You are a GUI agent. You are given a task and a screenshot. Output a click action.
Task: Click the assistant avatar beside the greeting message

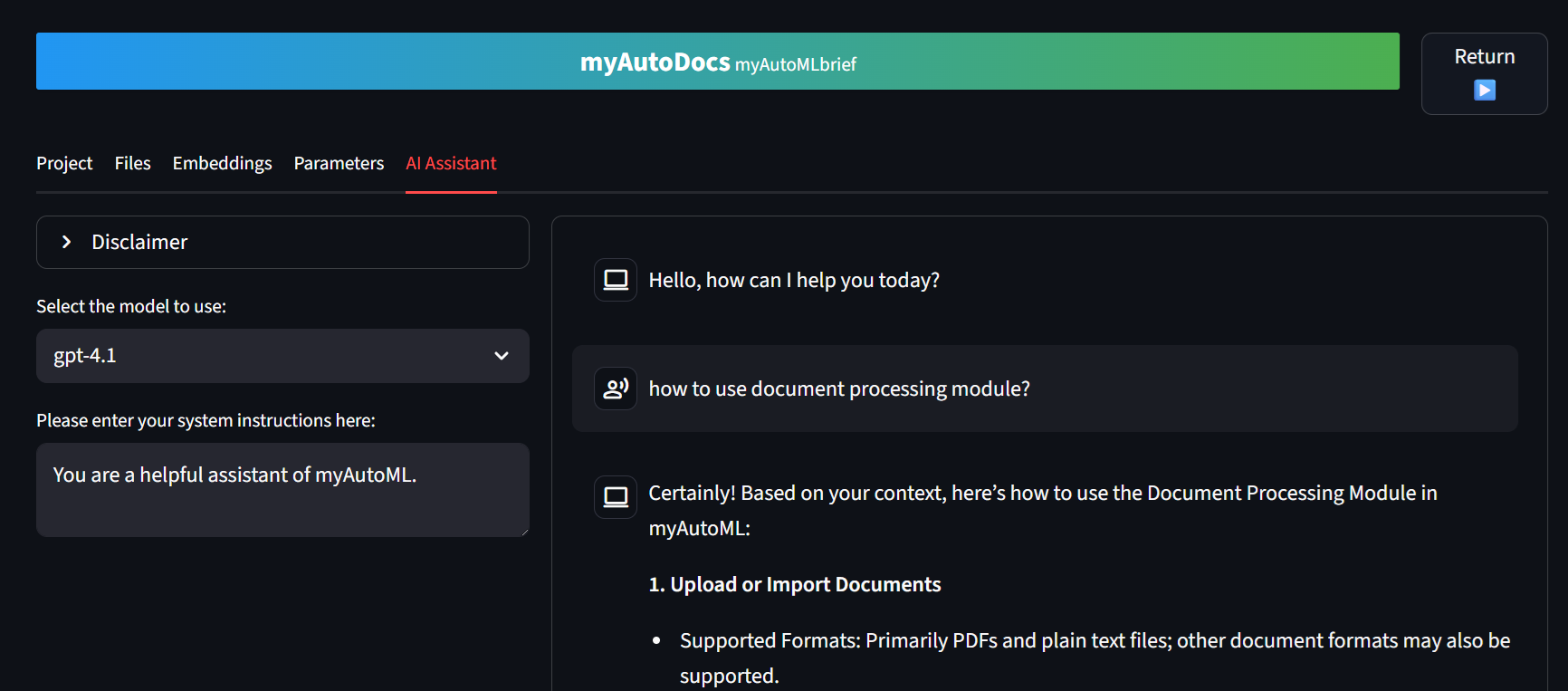point(616,280)
